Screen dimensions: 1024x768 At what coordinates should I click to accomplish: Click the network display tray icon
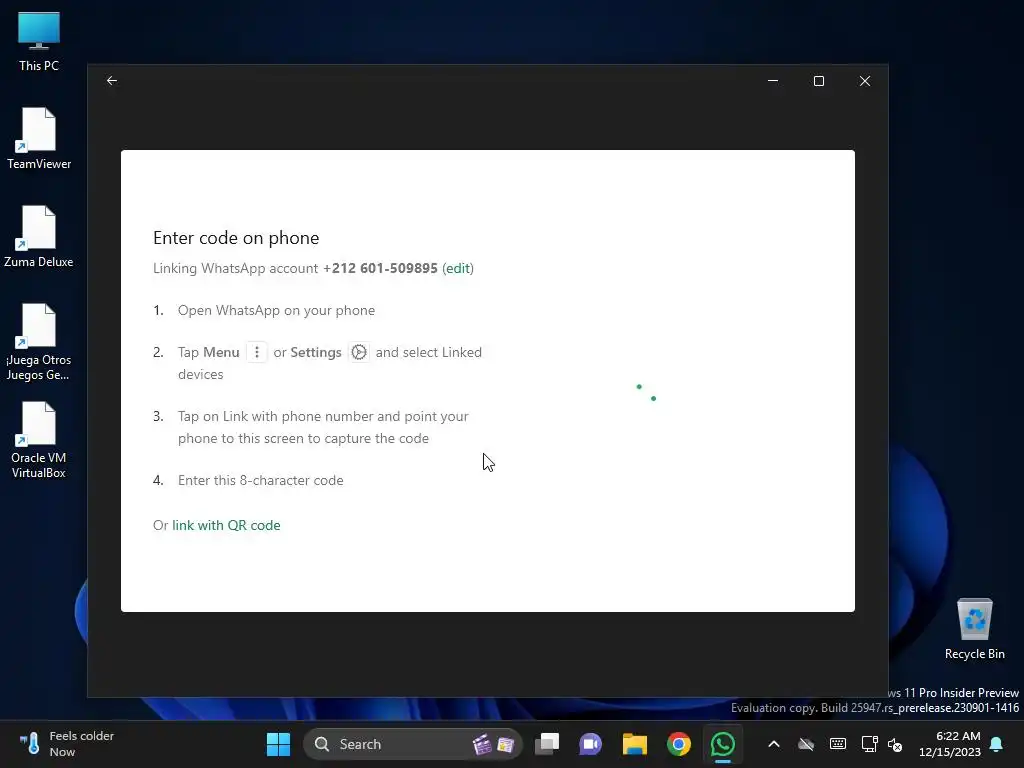pyautogui.click(x=869, y=744)
